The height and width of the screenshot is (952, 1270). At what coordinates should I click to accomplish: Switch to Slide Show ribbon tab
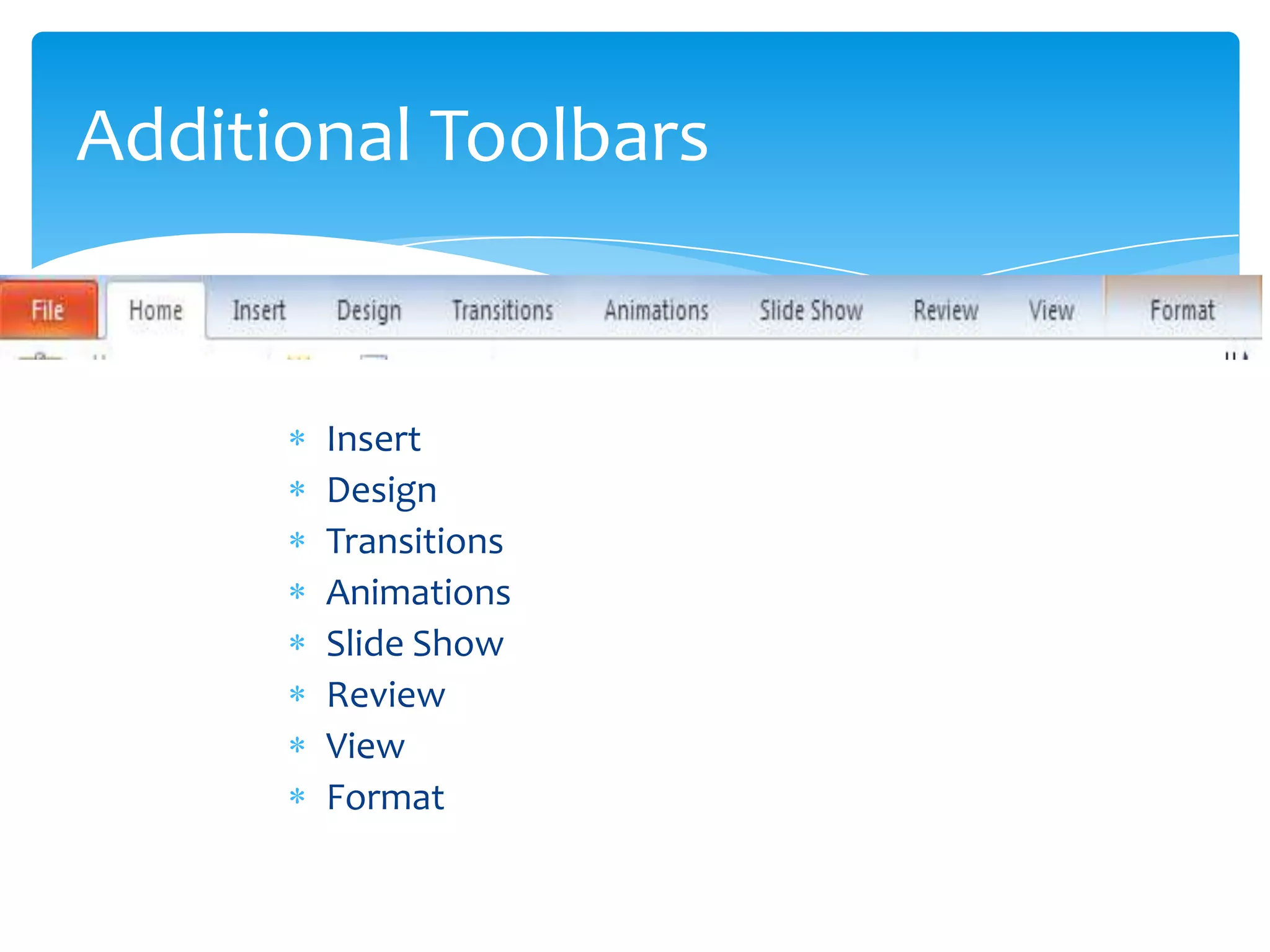810,310
